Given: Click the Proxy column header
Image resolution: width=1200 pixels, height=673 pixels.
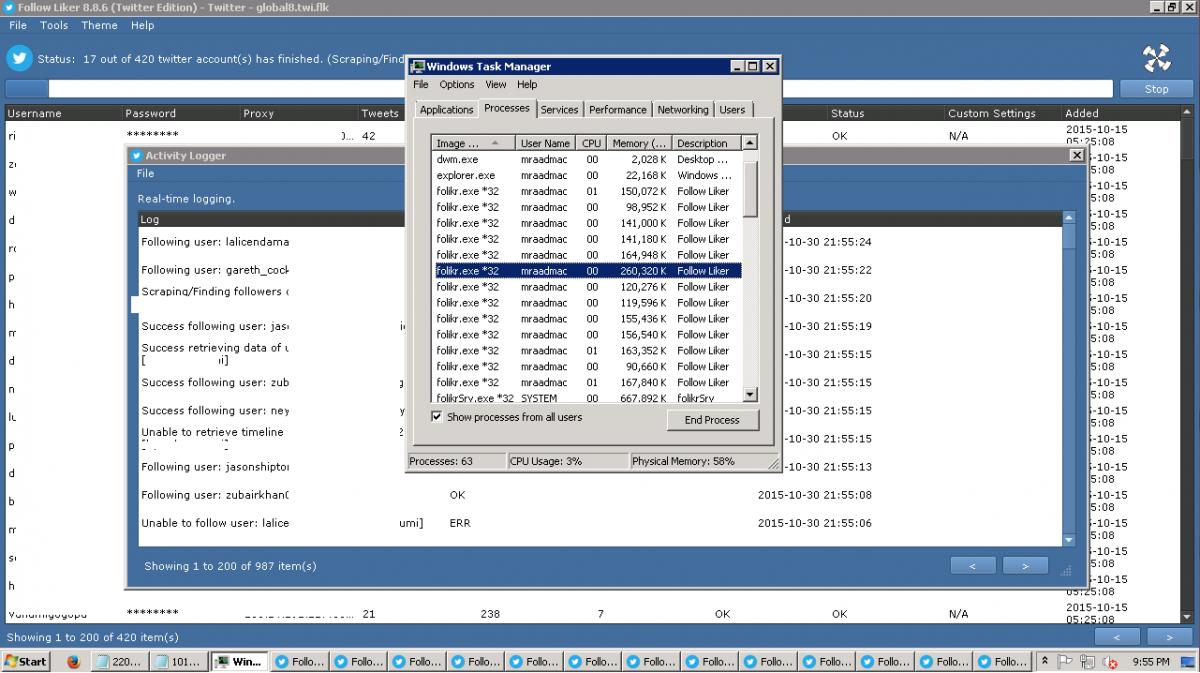Looking at the screenshot, I should 298,113.
